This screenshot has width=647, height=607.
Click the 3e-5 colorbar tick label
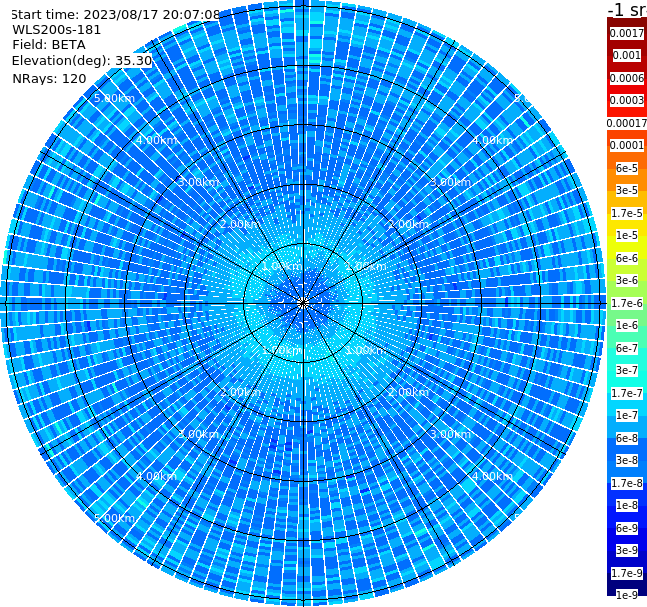[627, 190]
